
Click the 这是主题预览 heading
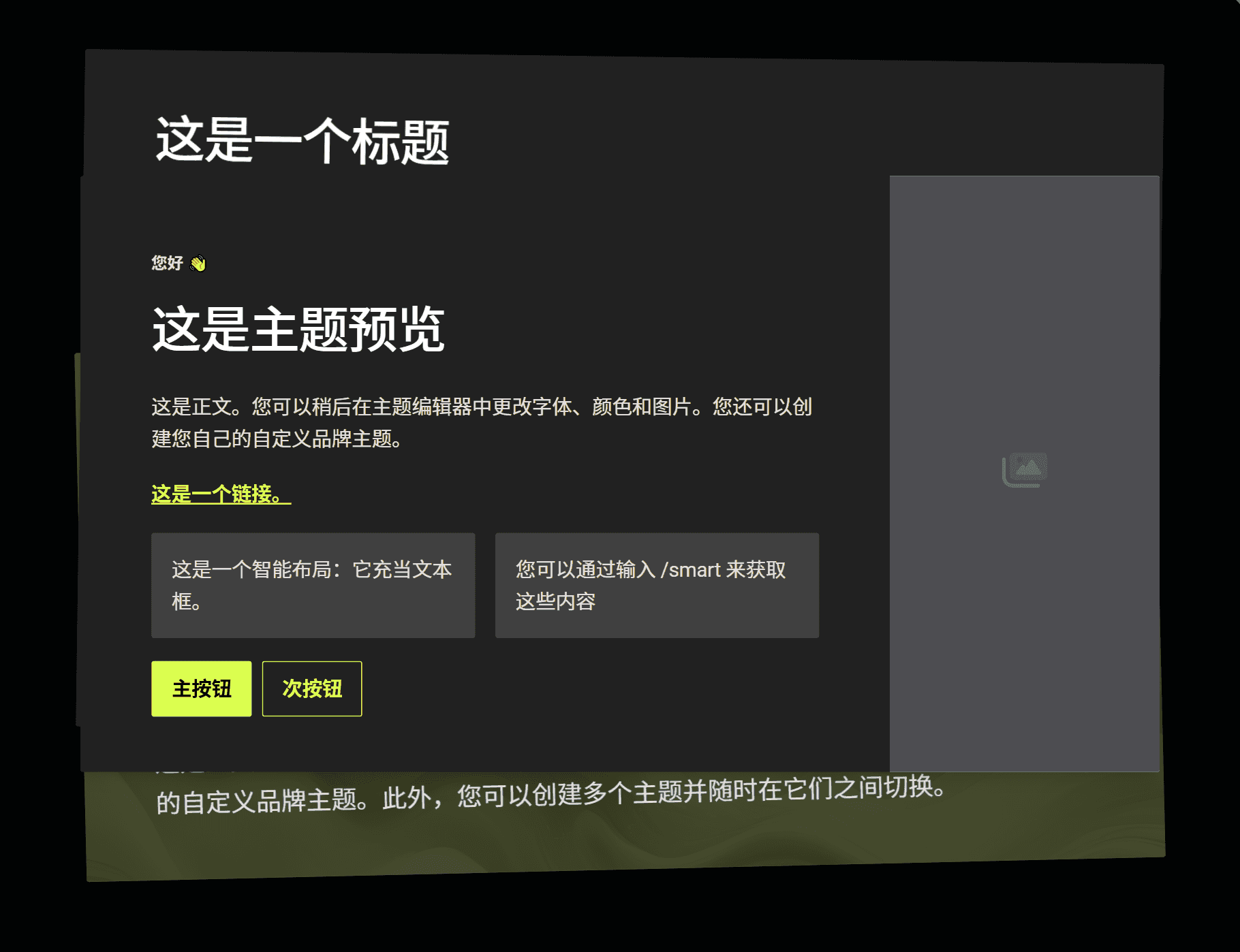[298, 330]
